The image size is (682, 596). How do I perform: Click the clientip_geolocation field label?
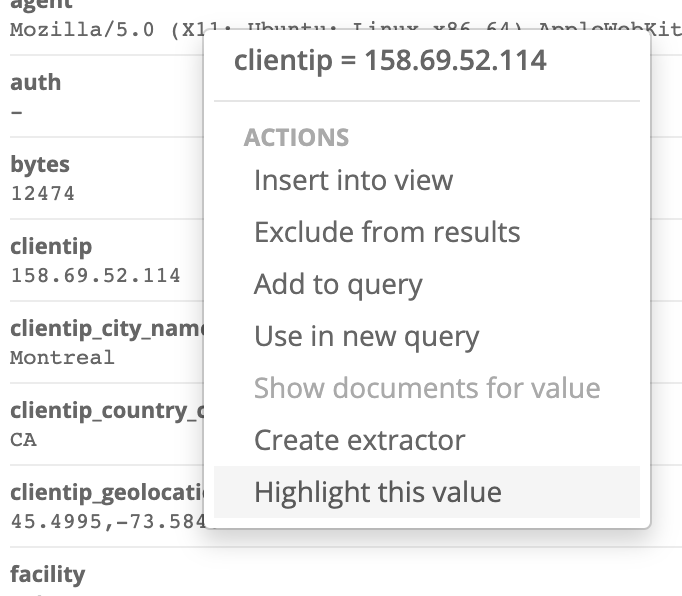pos(106,493)
